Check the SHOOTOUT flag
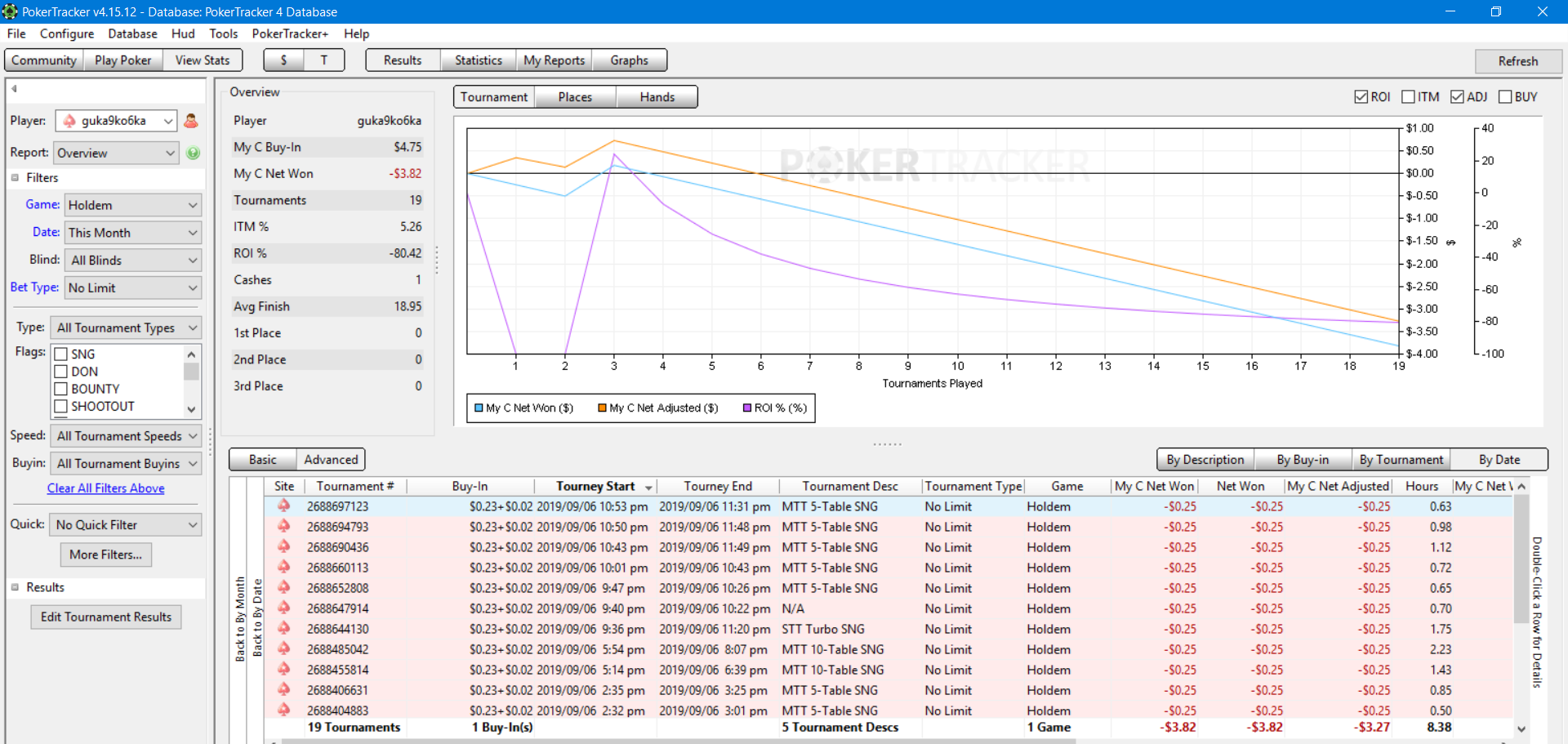The image size is (1568, 744). 60,406
